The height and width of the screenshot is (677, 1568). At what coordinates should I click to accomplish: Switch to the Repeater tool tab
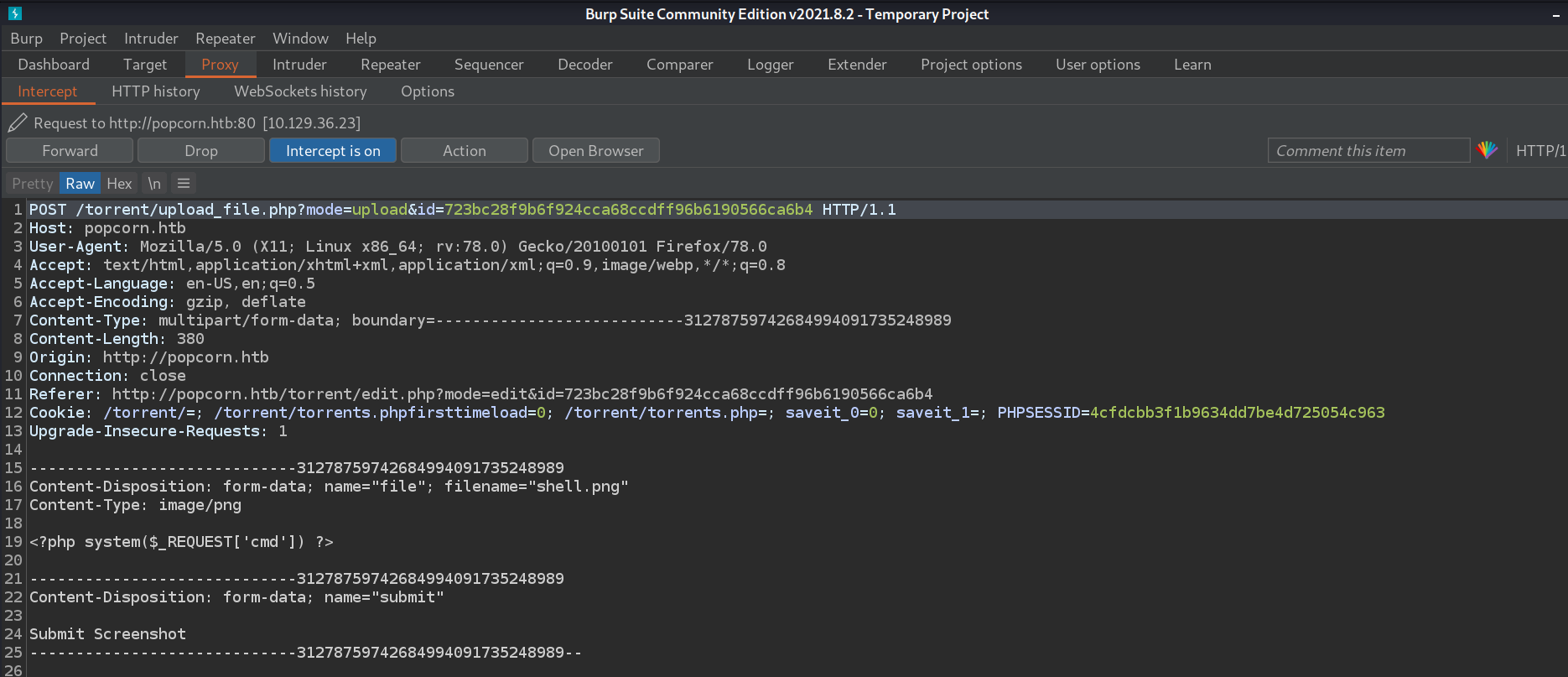(x=391, y=65)
